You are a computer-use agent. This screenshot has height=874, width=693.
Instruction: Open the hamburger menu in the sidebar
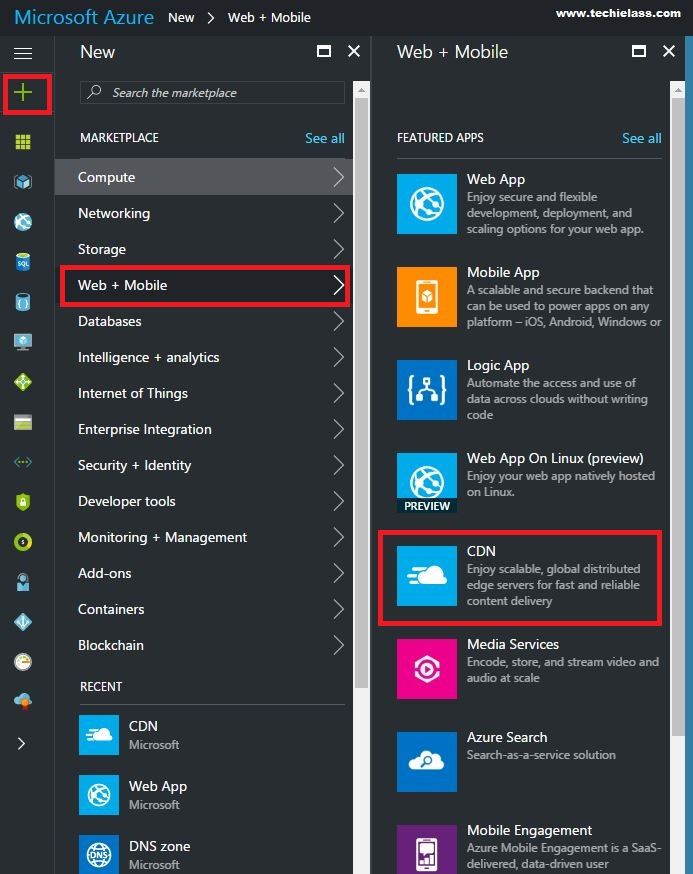(23, 53)
